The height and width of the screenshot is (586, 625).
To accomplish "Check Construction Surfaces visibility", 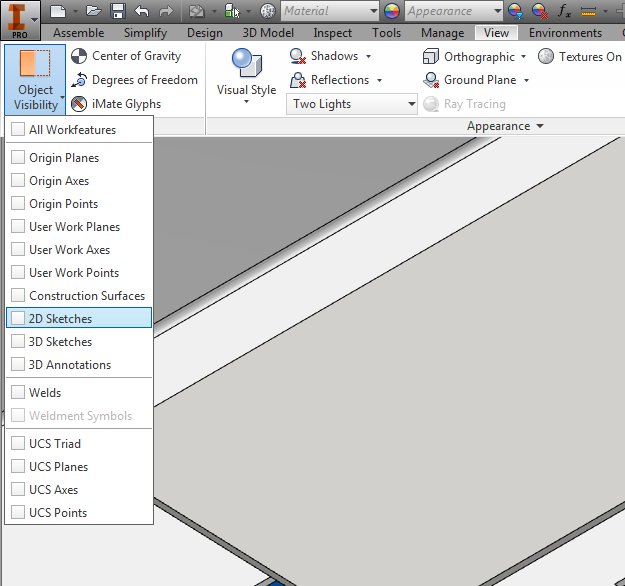I will [18, 295].
